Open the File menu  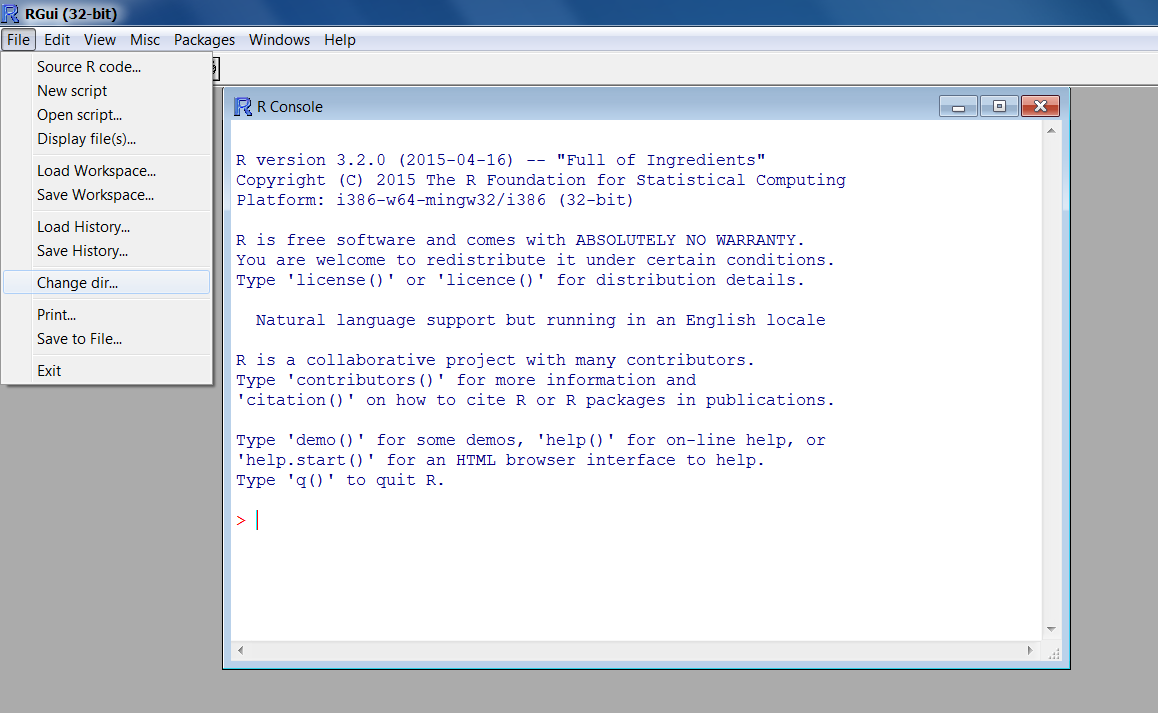pos(18,40)
